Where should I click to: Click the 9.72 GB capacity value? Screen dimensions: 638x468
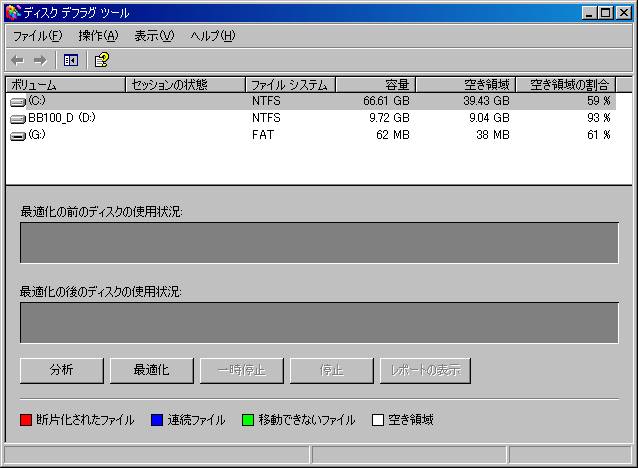click(x=389, y=118)
